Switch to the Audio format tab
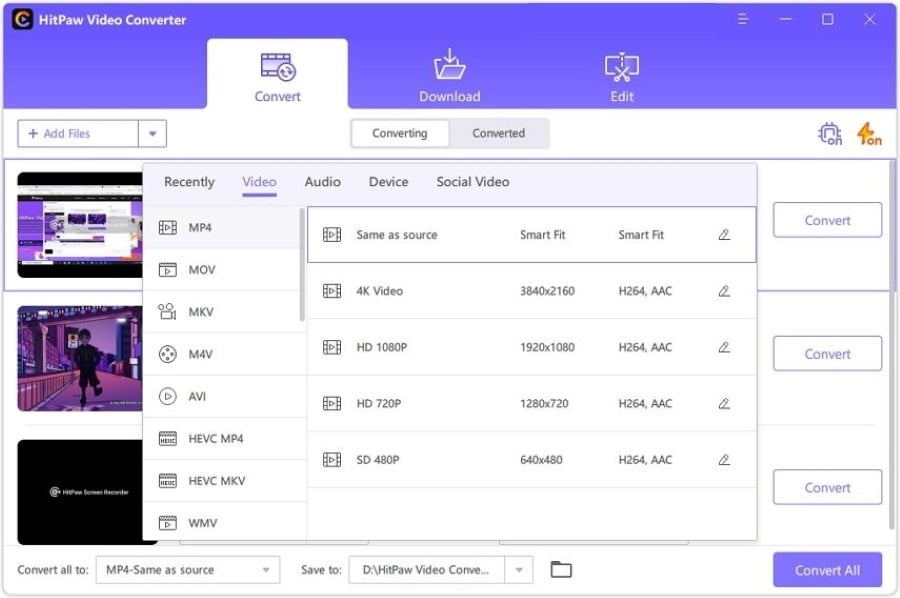Screen dimensions: 900x598 [x=323, y=182]
